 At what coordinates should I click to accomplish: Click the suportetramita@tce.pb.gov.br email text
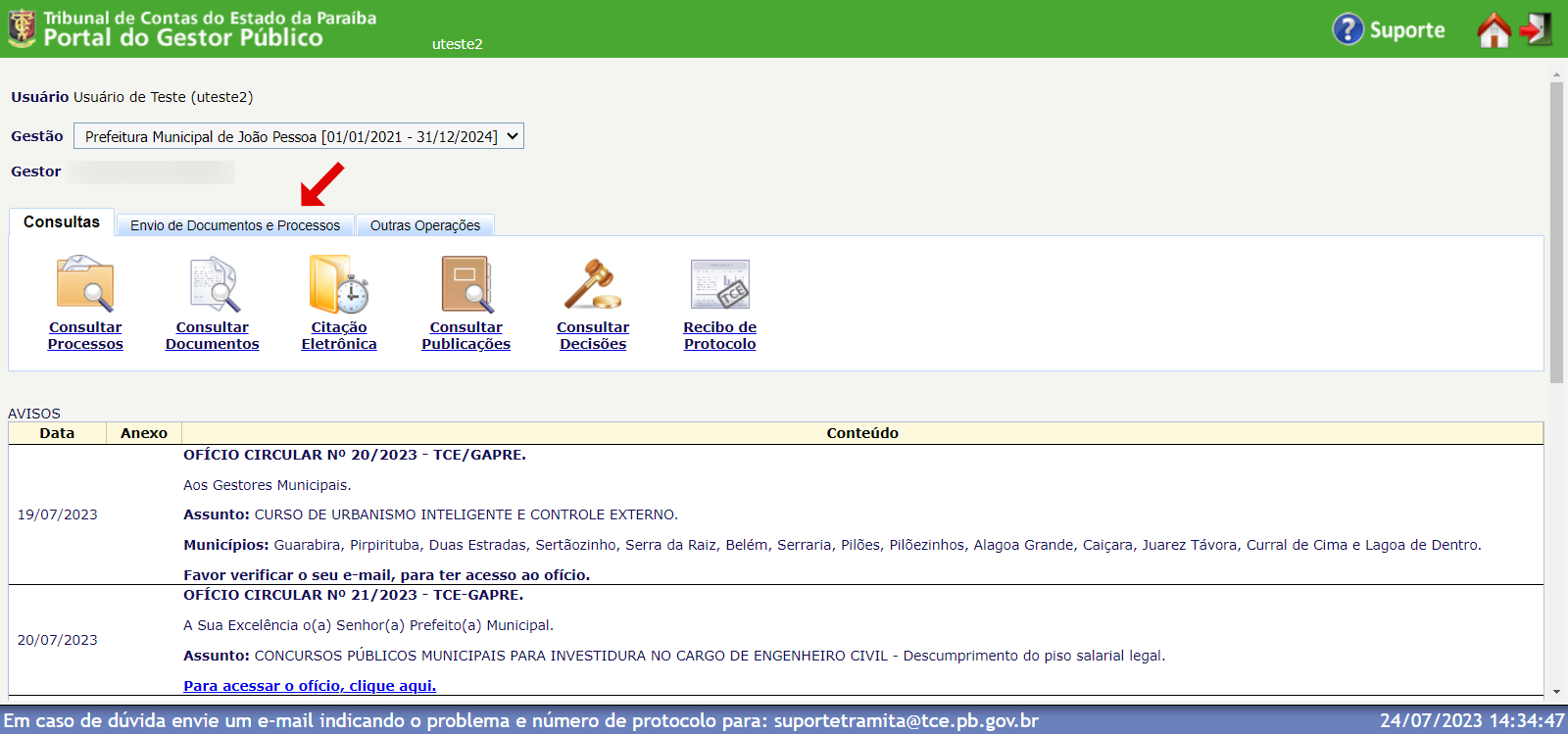906,720
